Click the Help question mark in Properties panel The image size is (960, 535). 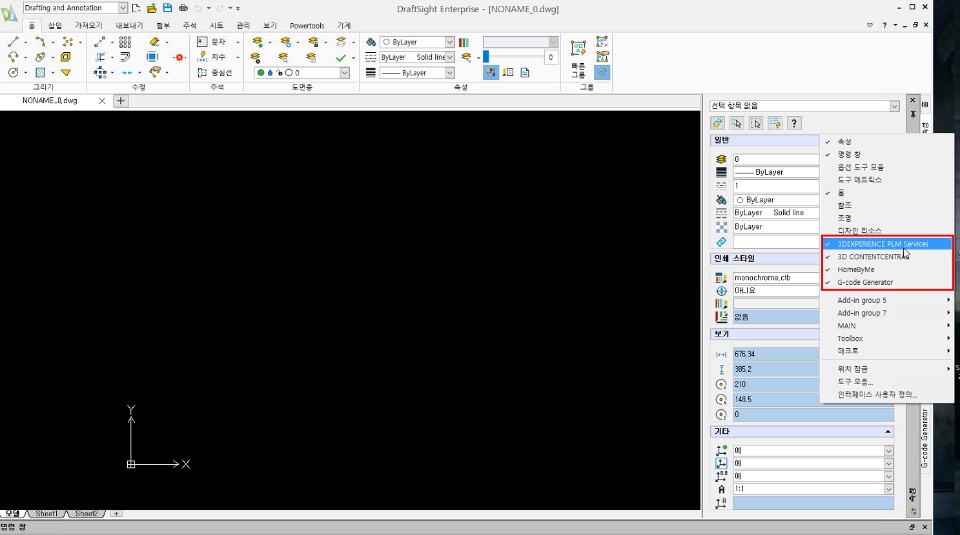pyautogui.click(x=794, y=123)
